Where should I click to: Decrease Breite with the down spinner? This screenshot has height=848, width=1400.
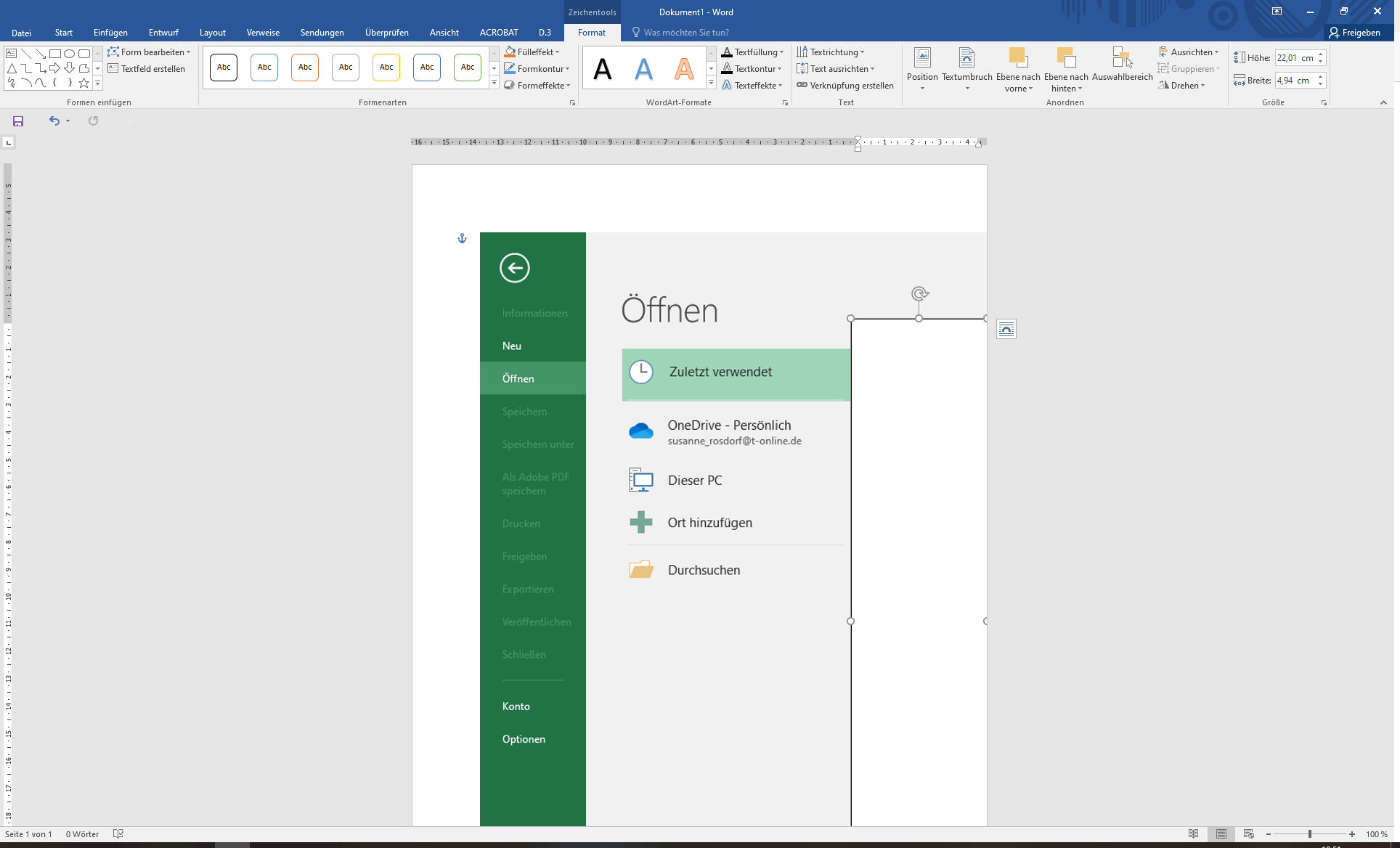(x=1321, y=84)
